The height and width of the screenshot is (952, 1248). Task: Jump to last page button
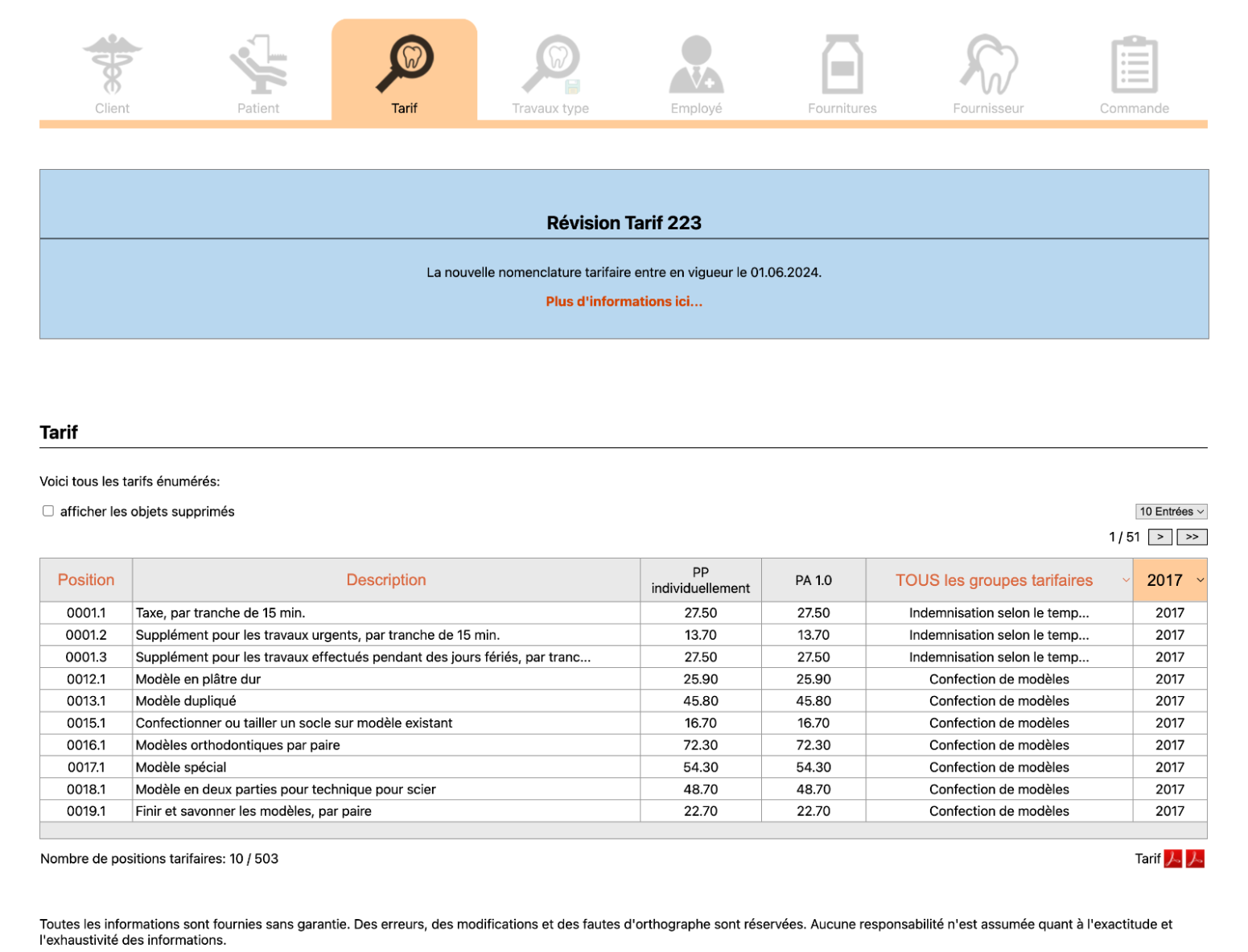pos(1192,537)
